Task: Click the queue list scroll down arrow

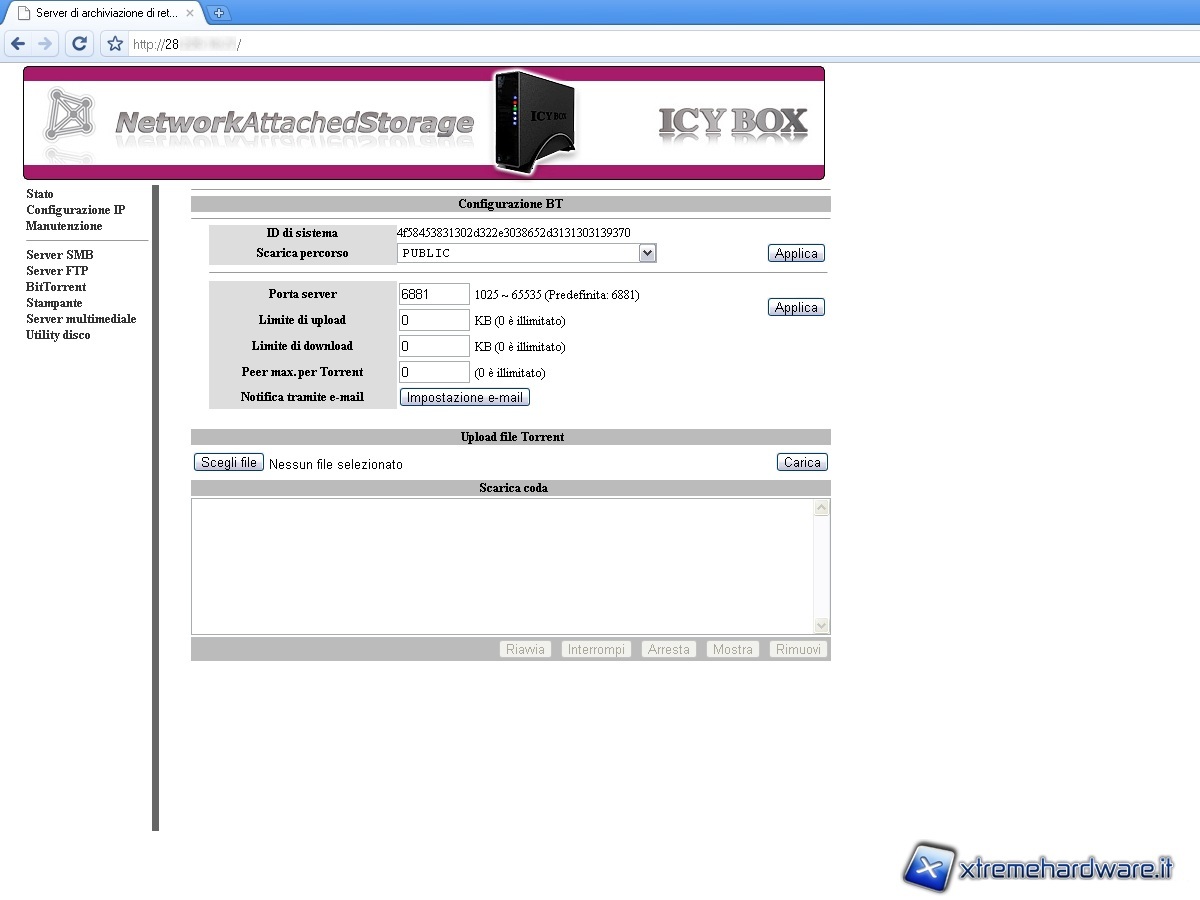Action: coord(821,625)
